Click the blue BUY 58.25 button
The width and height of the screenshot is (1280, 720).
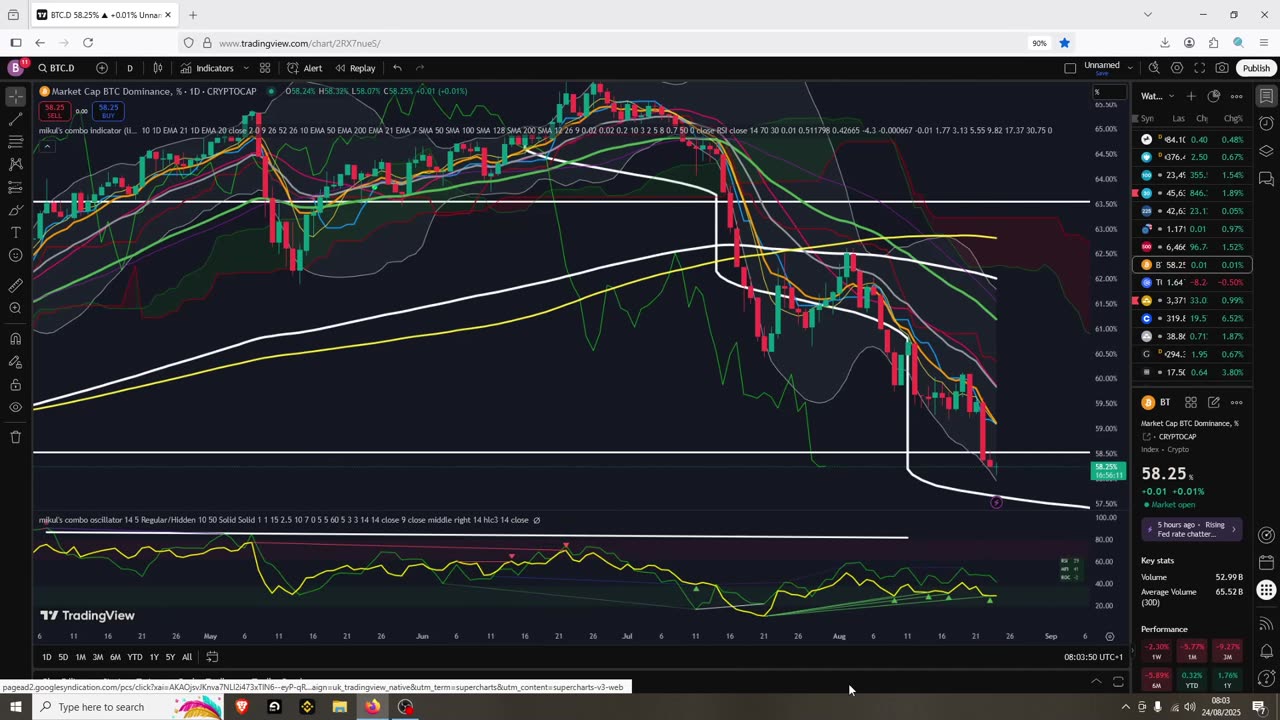tap(108, 110)
